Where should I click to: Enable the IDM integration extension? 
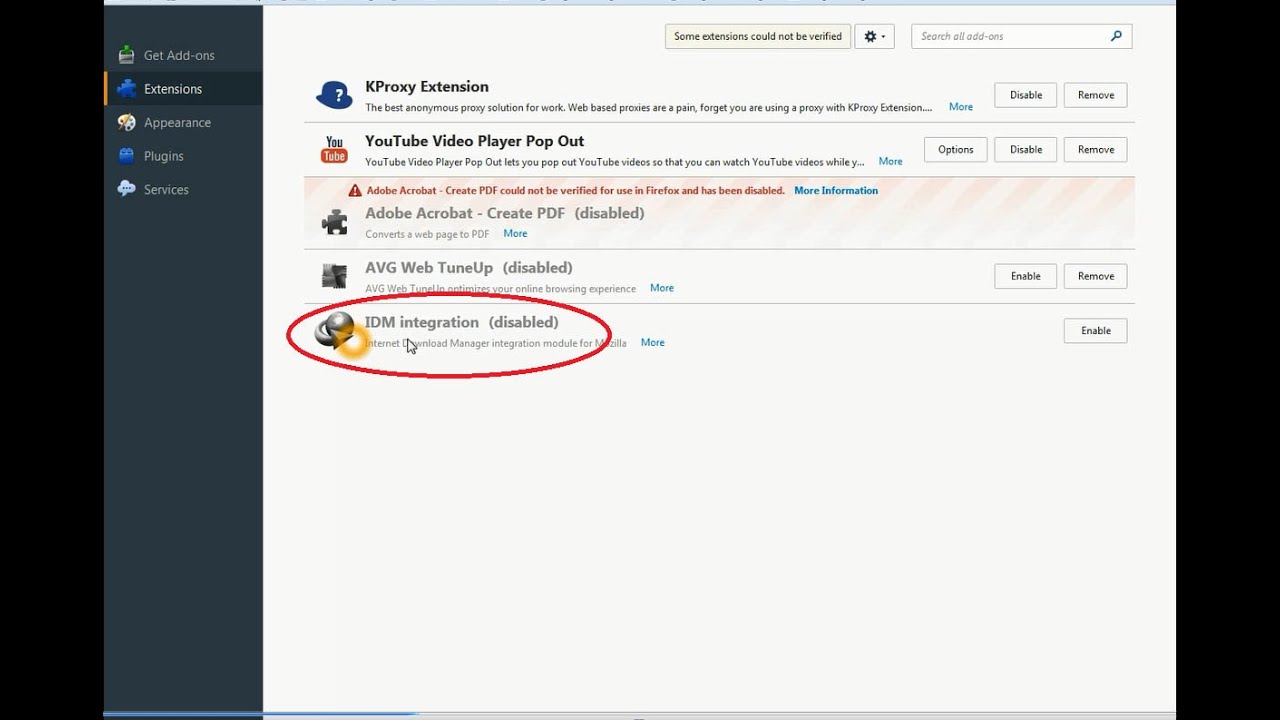pyautogui.click(x=1095, y=330)
